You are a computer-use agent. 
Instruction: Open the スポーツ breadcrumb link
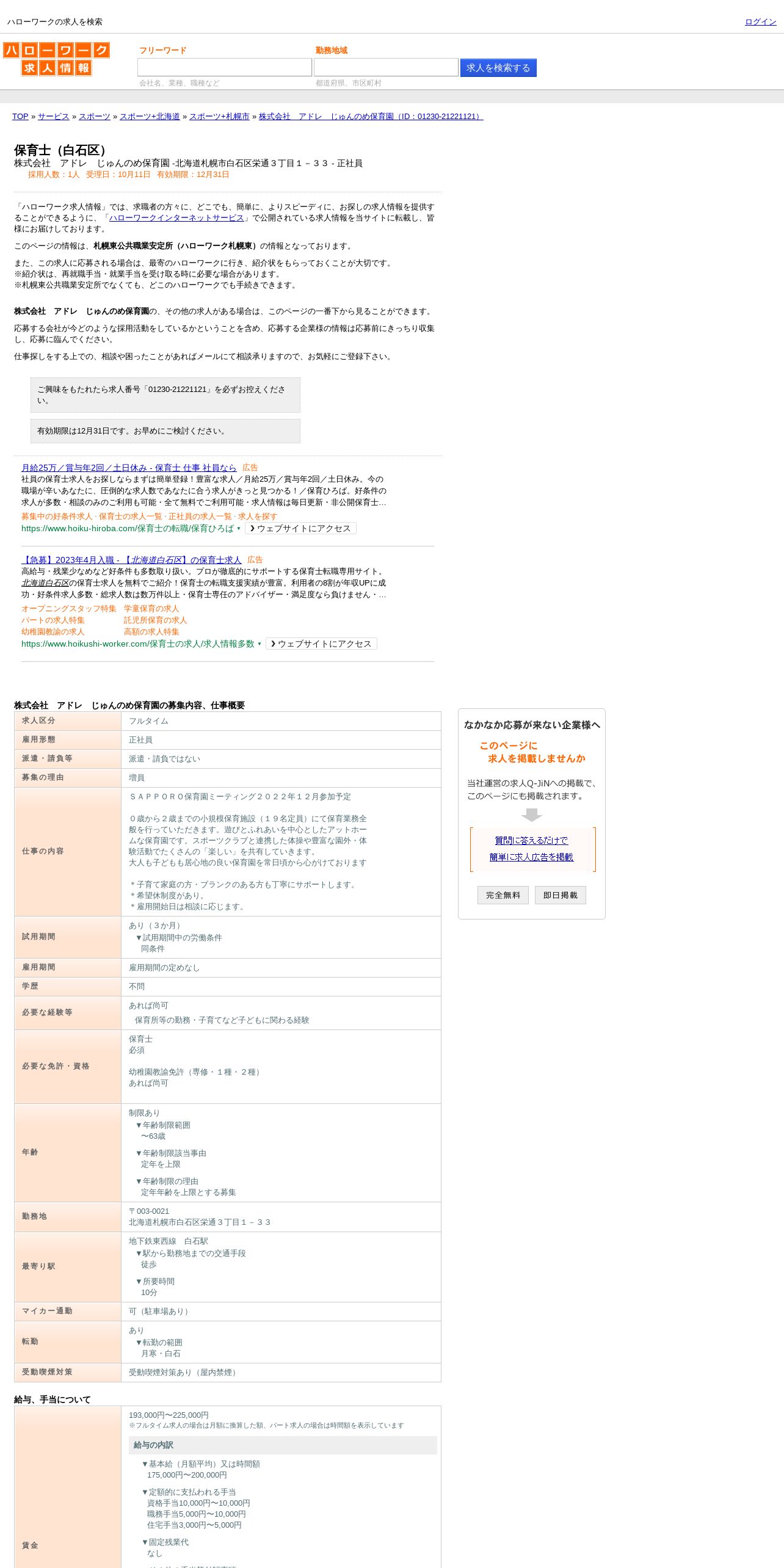click(95, 117)
